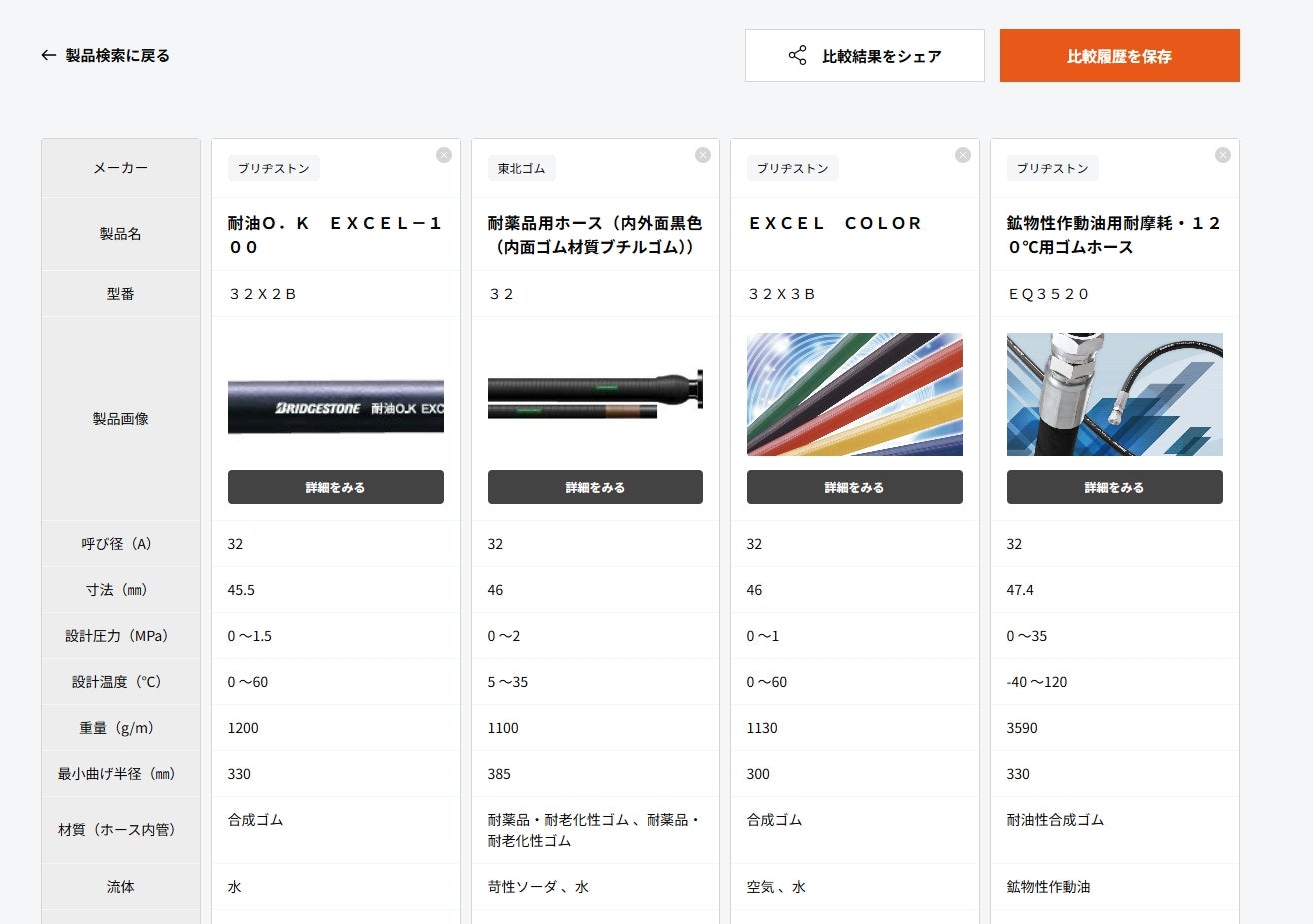Open 詳細をみる for 耐油O.K EXCEL-100
Image resolution: width=1313 pixels, height=924 pixels.
click(x=336, y=487)
